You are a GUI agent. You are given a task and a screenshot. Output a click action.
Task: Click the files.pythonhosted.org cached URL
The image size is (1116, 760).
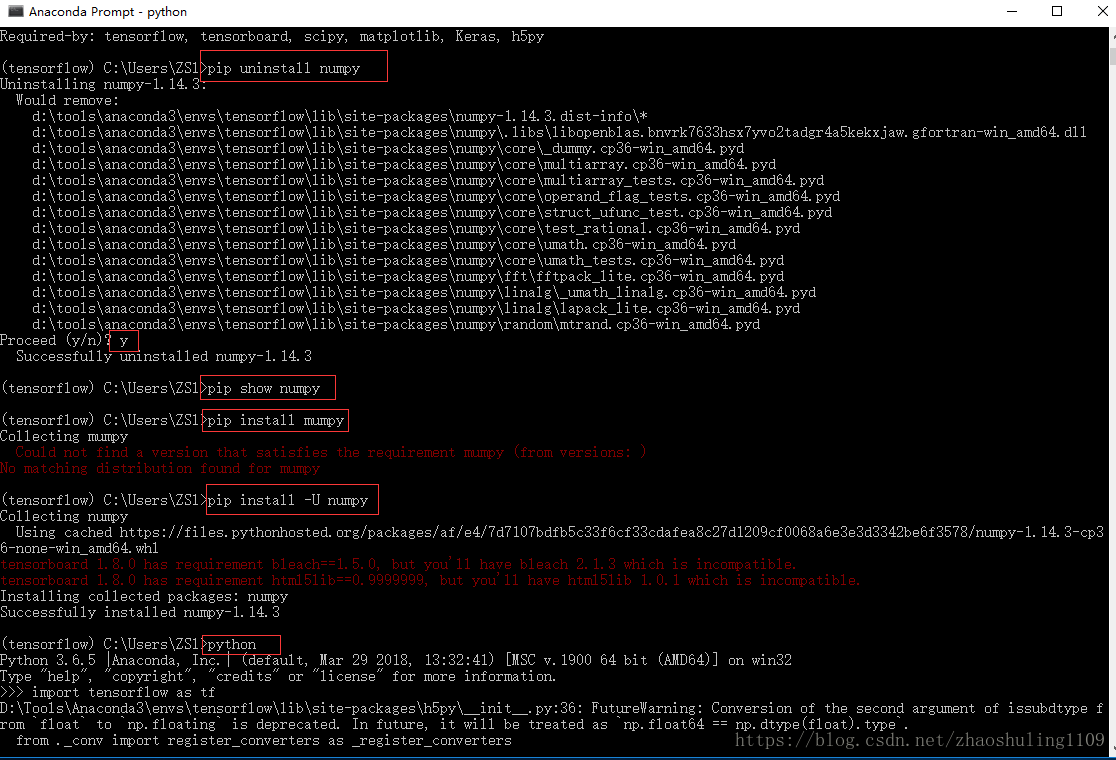[x=611, y=533]
